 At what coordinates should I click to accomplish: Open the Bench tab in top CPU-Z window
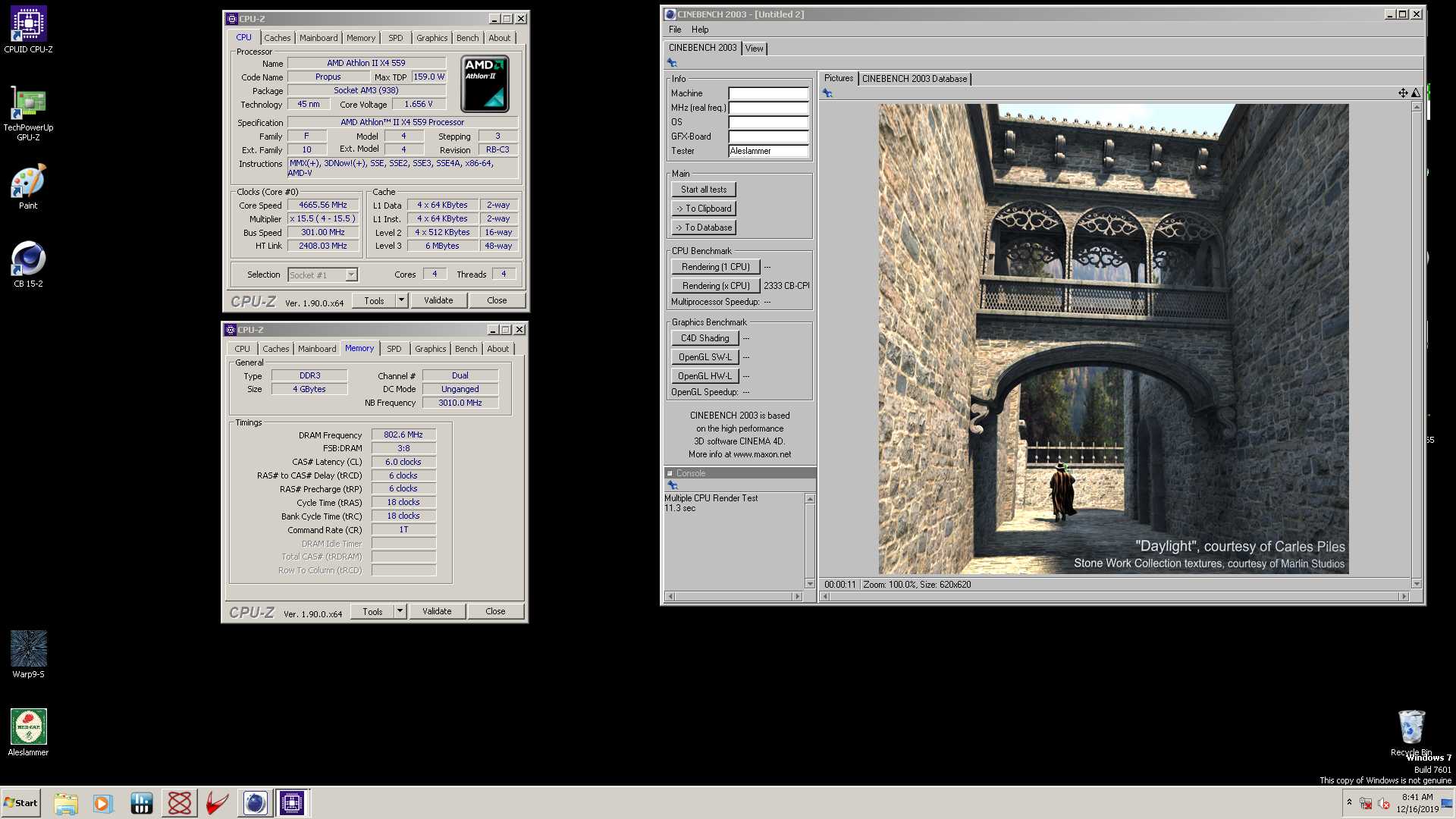pos(468,38)
